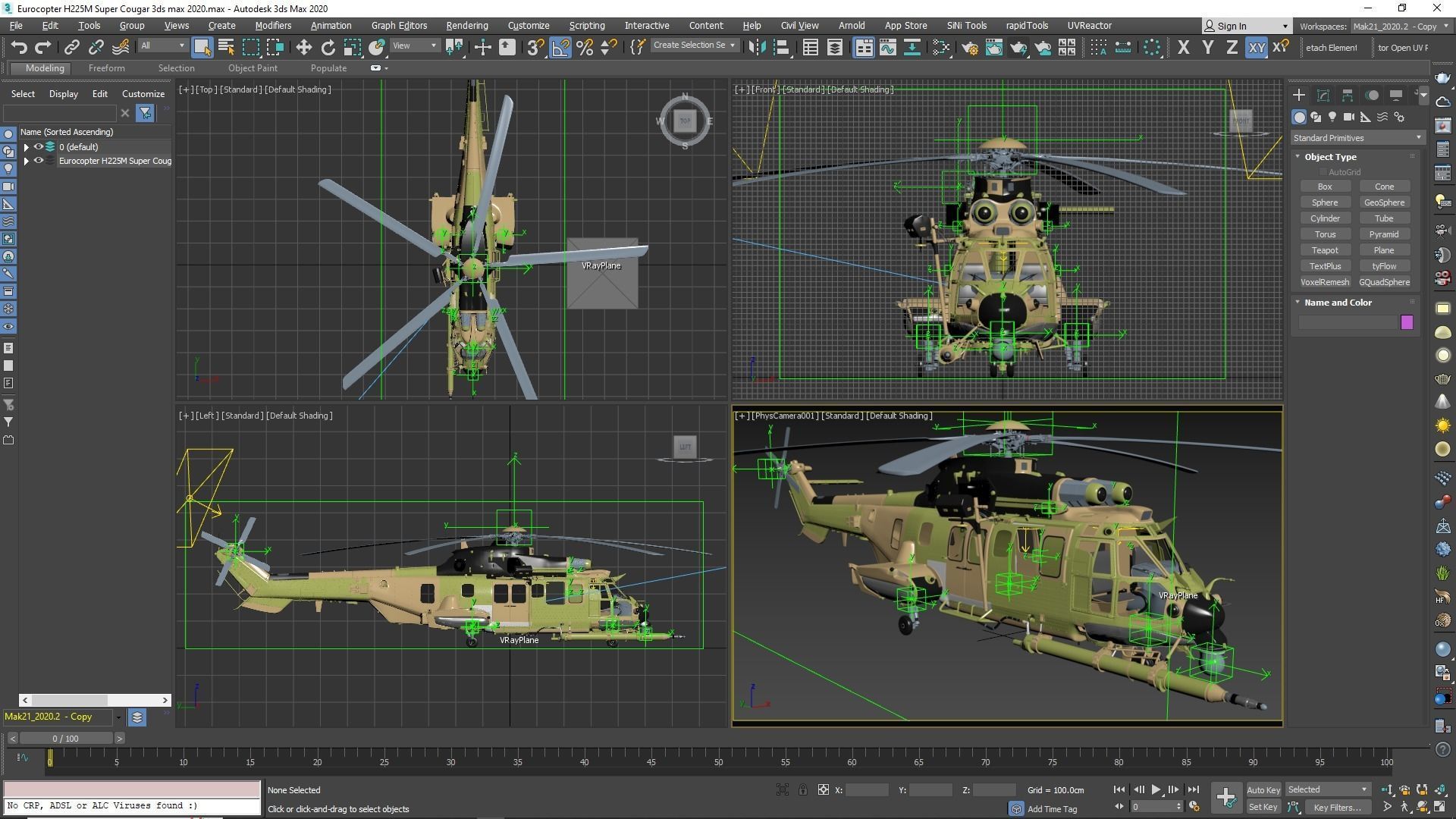Open the Create panel plus tab
Viewport: 1456px width, 819px height.
pos(1299,95)
